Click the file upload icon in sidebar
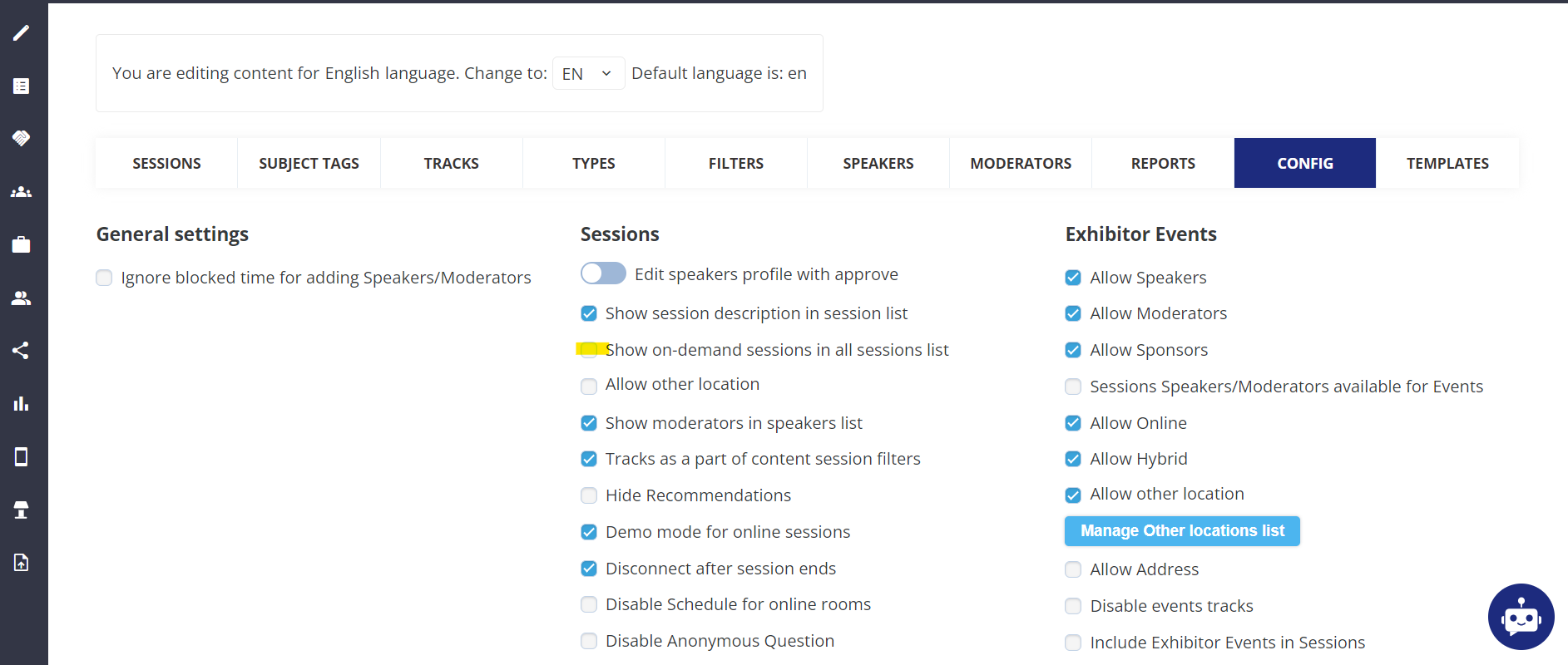The image size is (1568, 665). (x=22, y=563)
